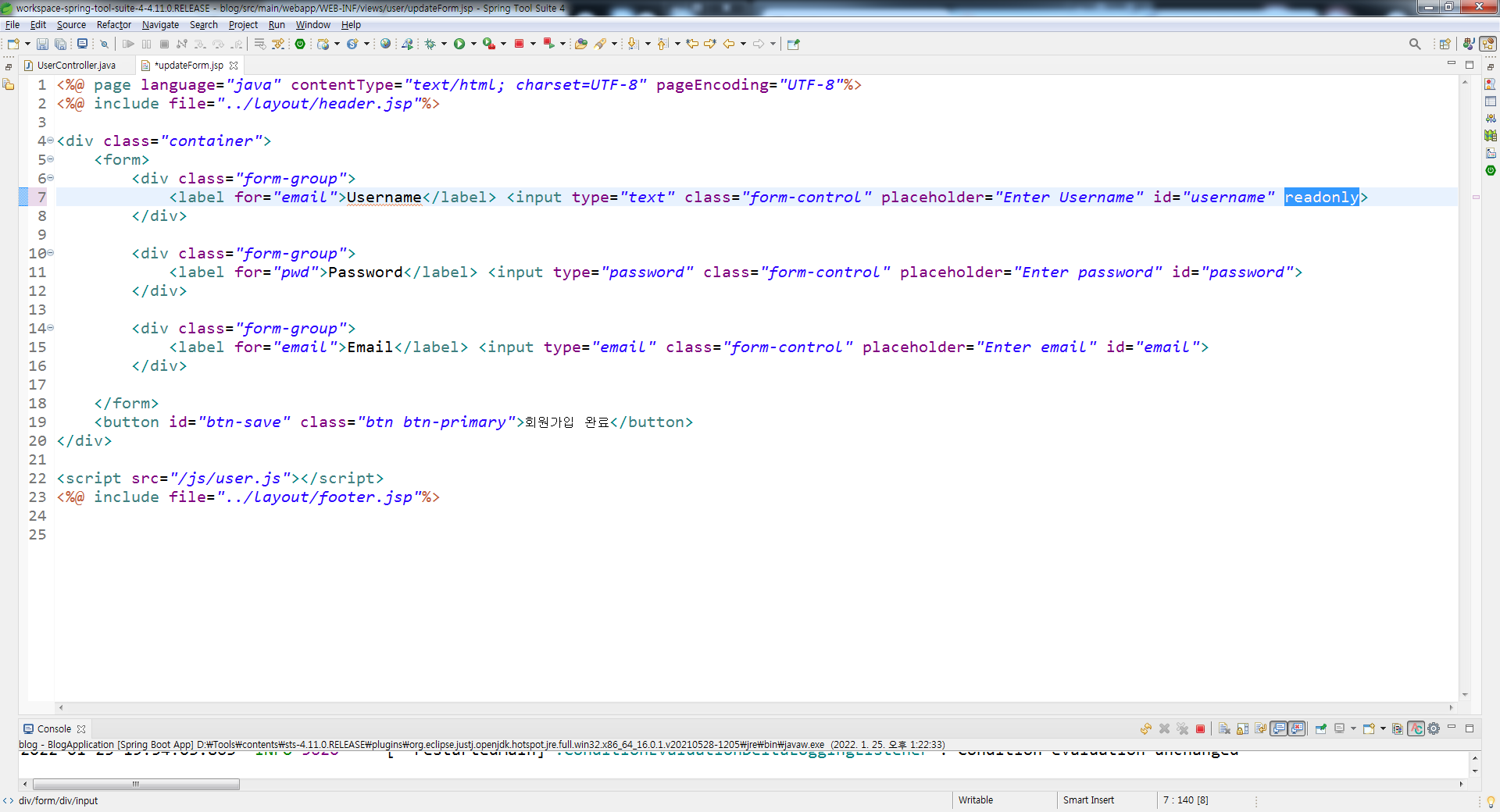The image size is (1500, 812).
Task: Go back with the yellow left arrow
Action: point(729,44)
